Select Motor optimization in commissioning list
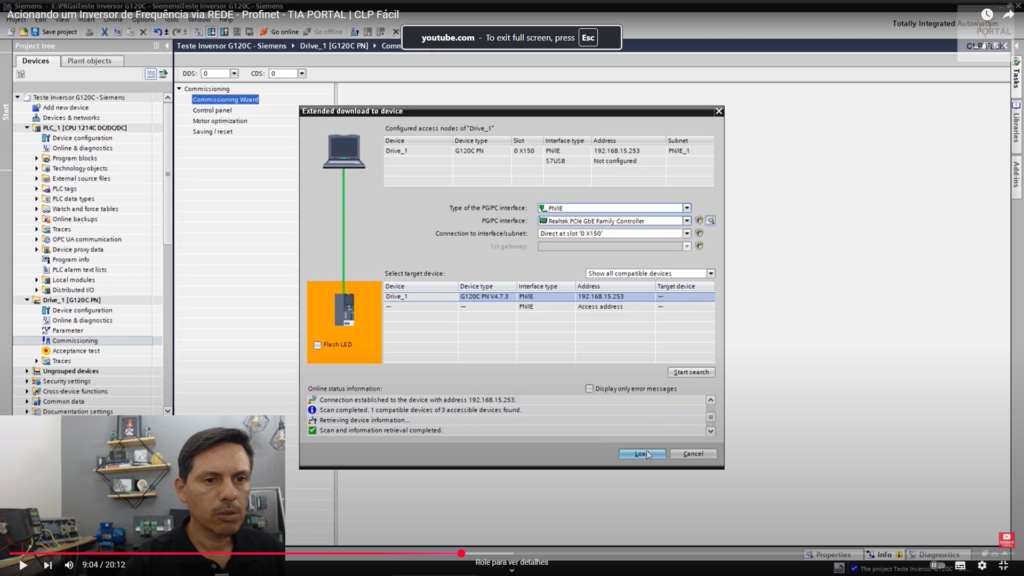1024x576 pixels. [220, 121]
